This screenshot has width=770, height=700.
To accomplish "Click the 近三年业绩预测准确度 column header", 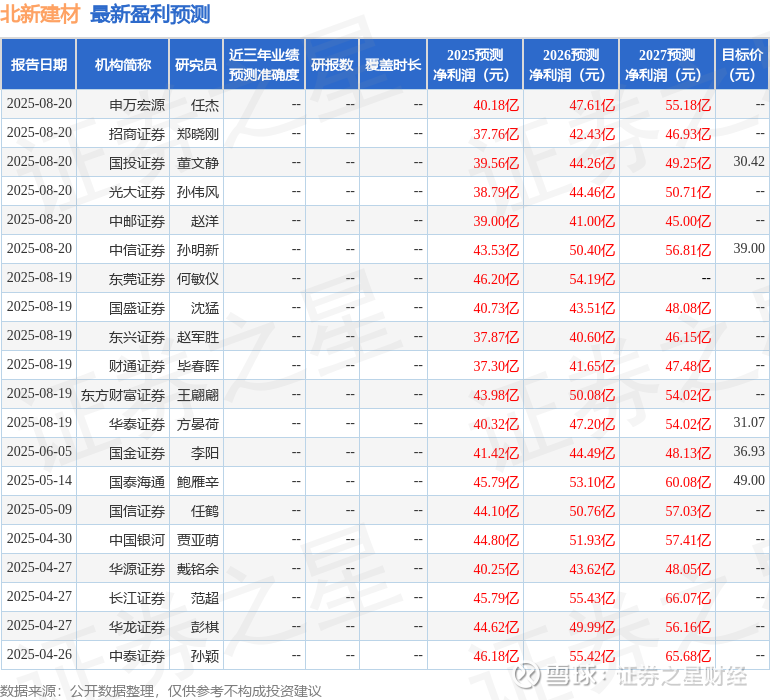I will coord(264,64).
